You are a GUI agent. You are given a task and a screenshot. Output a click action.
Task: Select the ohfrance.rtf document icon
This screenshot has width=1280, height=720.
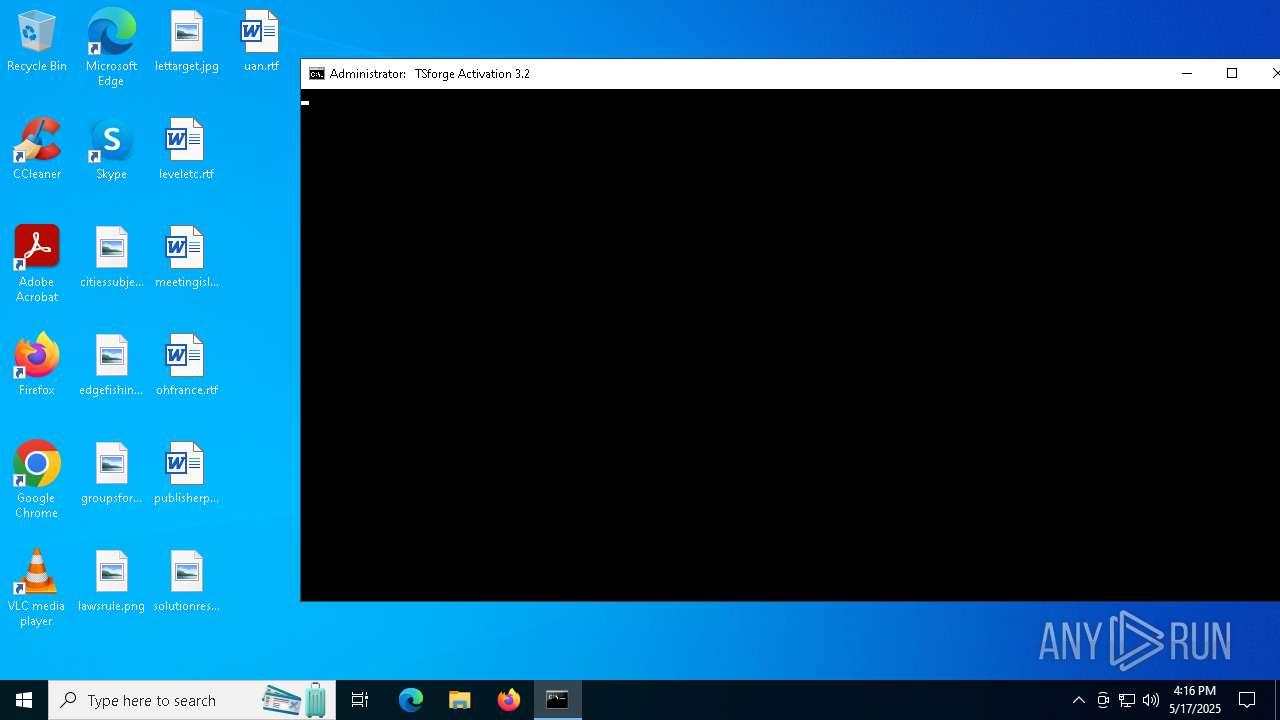tap(186, 366)
